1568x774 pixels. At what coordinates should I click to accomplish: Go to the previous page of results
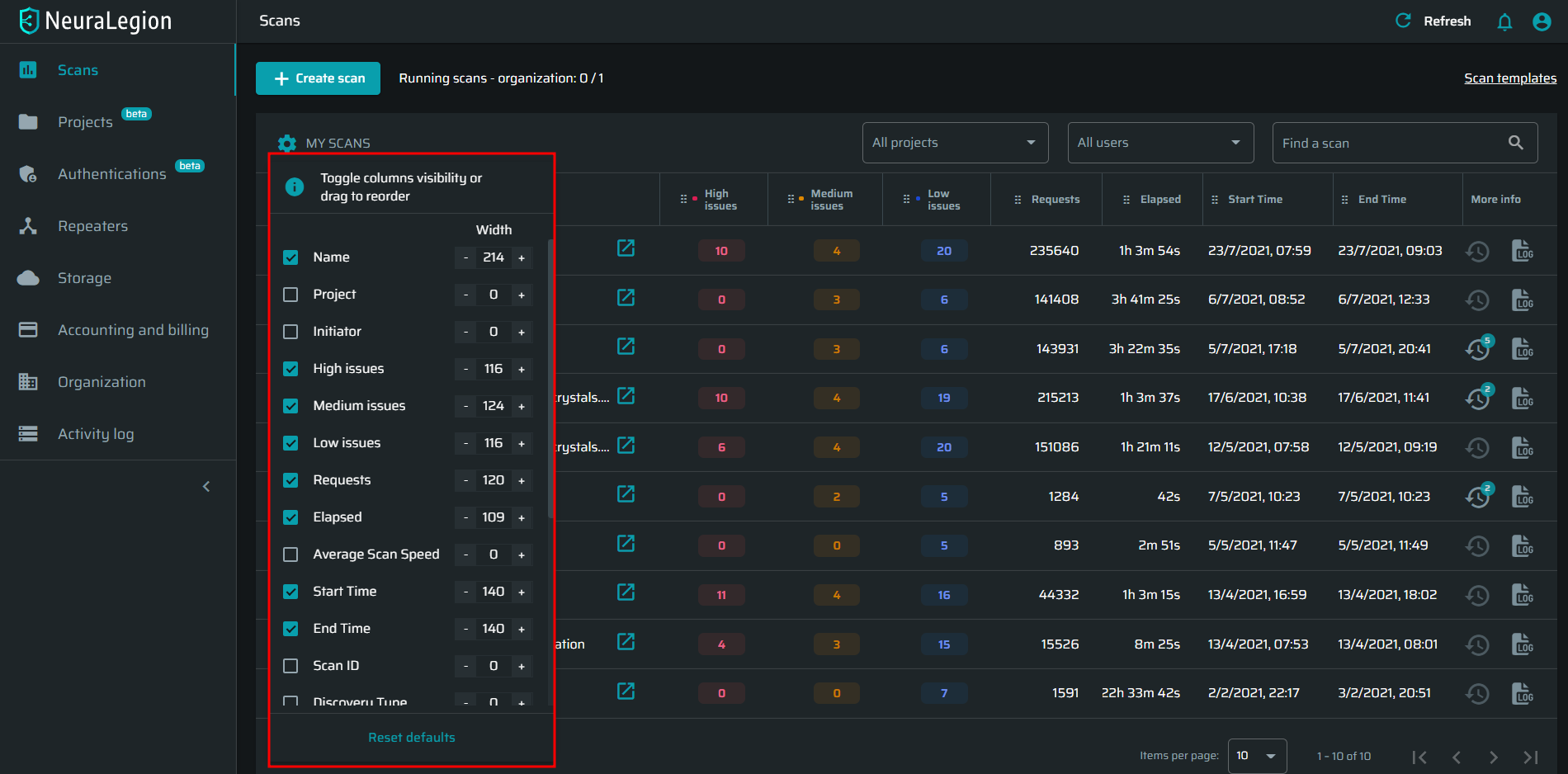coord(1457,757)
